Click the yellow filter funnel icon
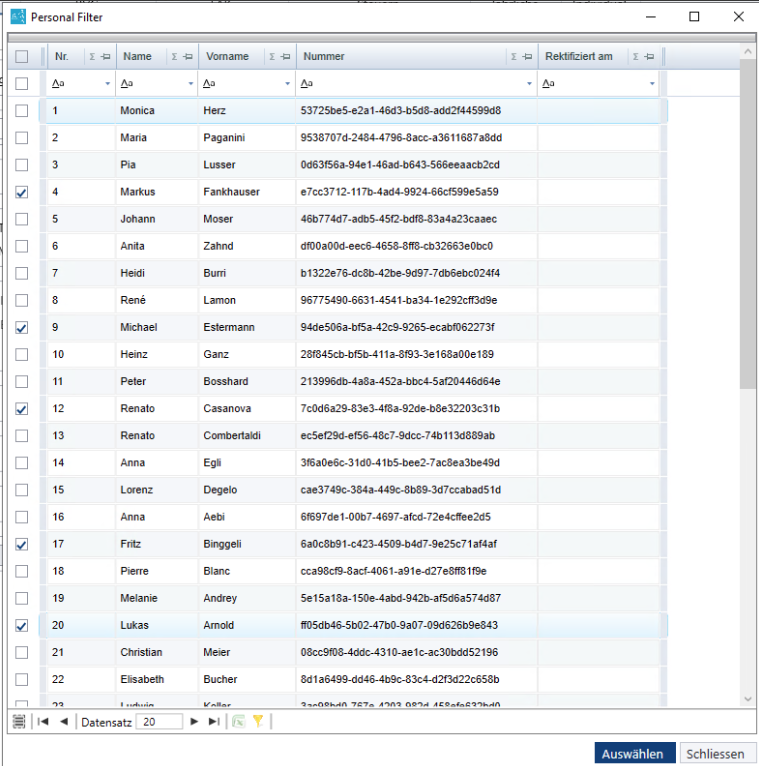Viewport: 759px width, 766px height. click(x=258, y=721)
